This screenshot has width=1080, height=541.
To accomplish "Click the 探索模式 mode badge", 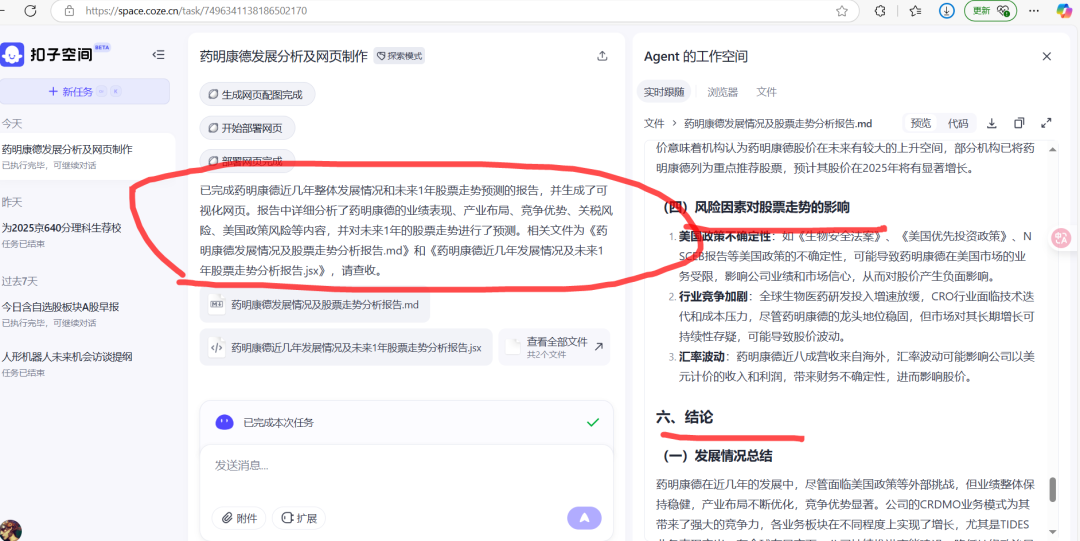I will click(399, 56).
